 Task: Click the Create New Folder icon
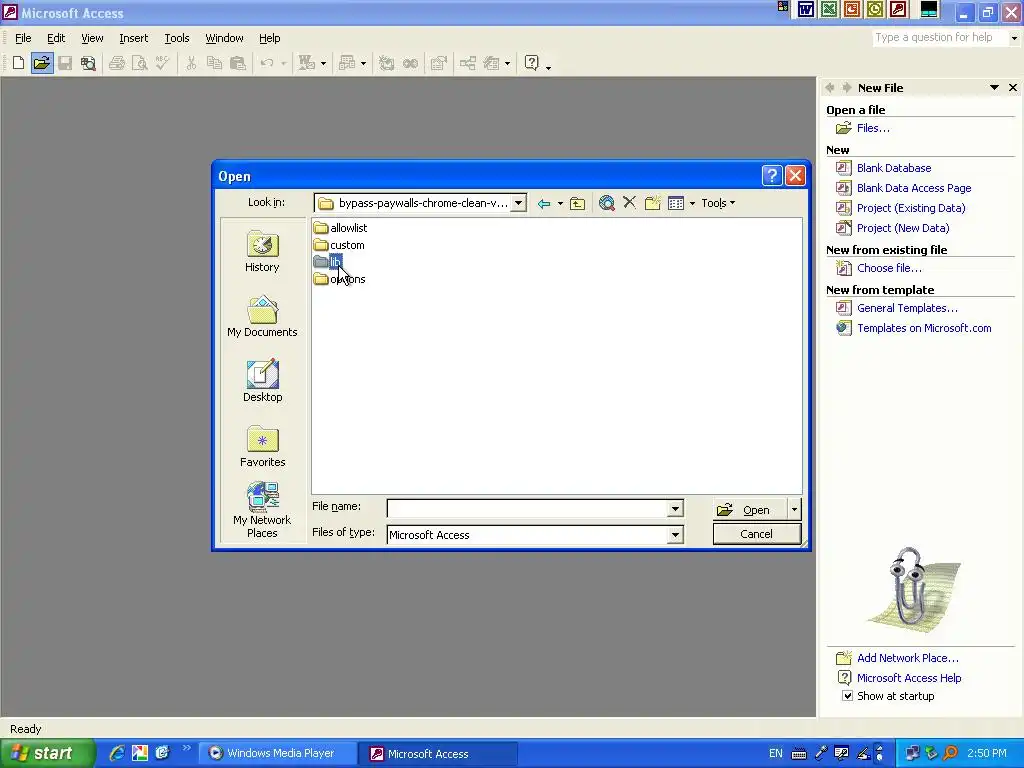click(x=652, y=203)
